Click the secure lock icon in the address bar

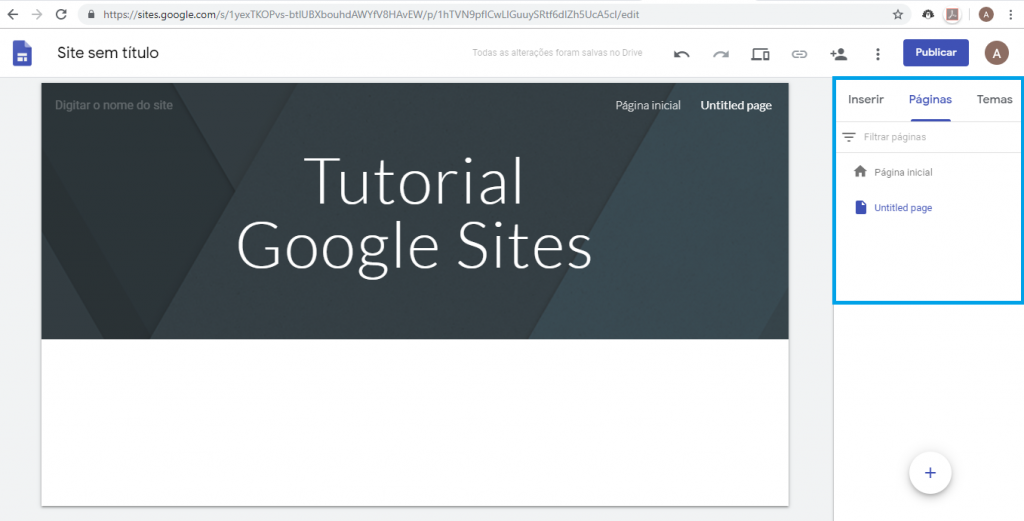[x=91, y=14]
